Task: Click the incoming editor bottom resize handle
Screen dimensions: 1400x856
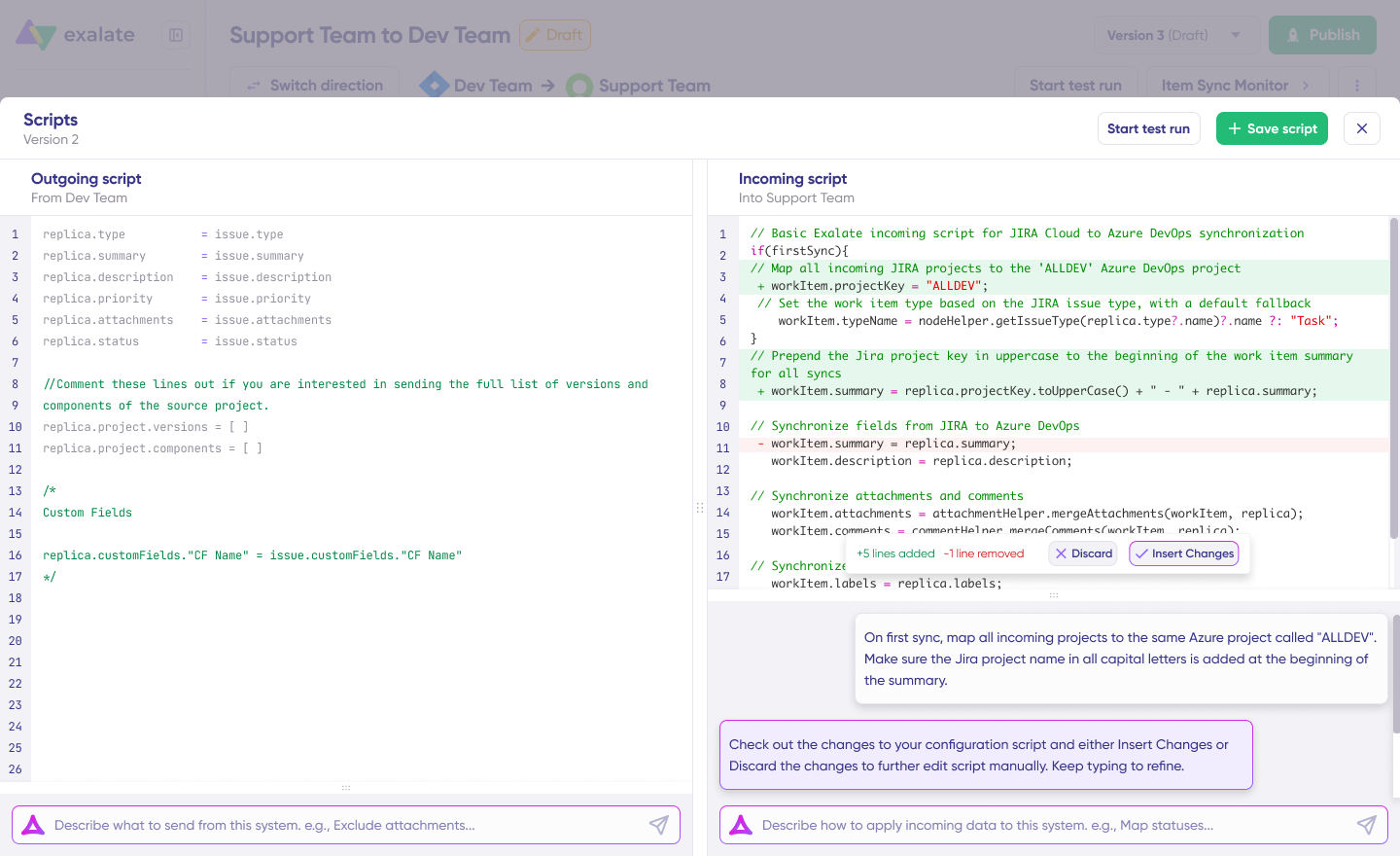Action: pyautogui.click(x=1054, y=595)
